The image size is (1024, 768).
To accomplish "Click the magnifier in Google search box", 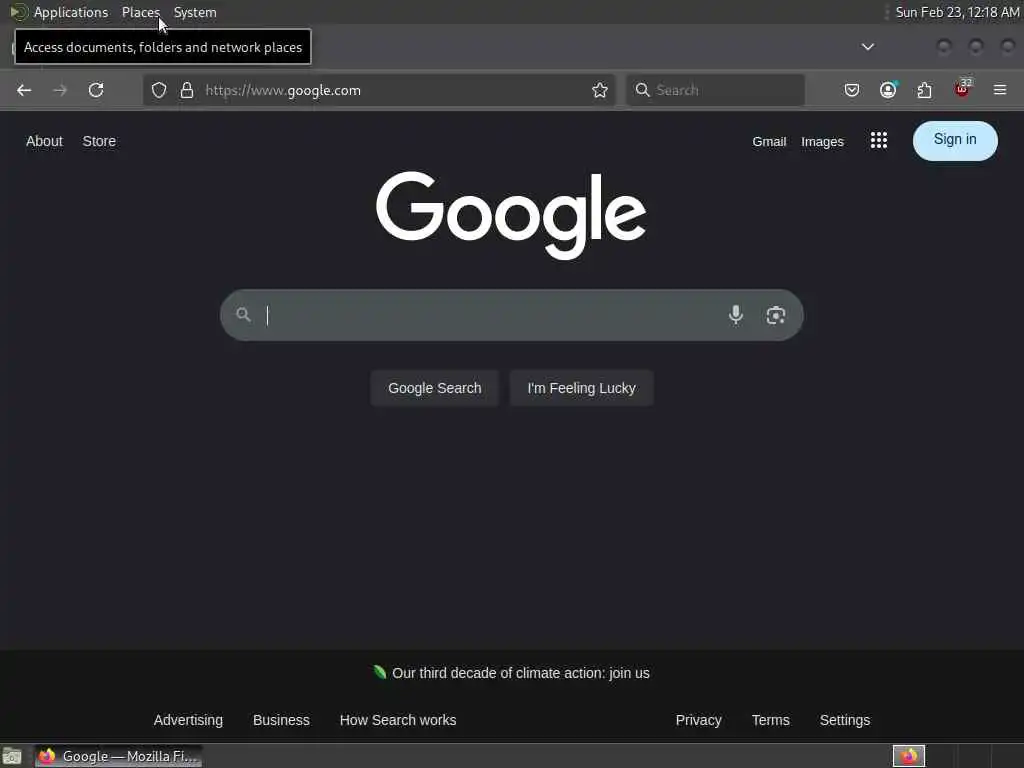I will tap(244, 315).
